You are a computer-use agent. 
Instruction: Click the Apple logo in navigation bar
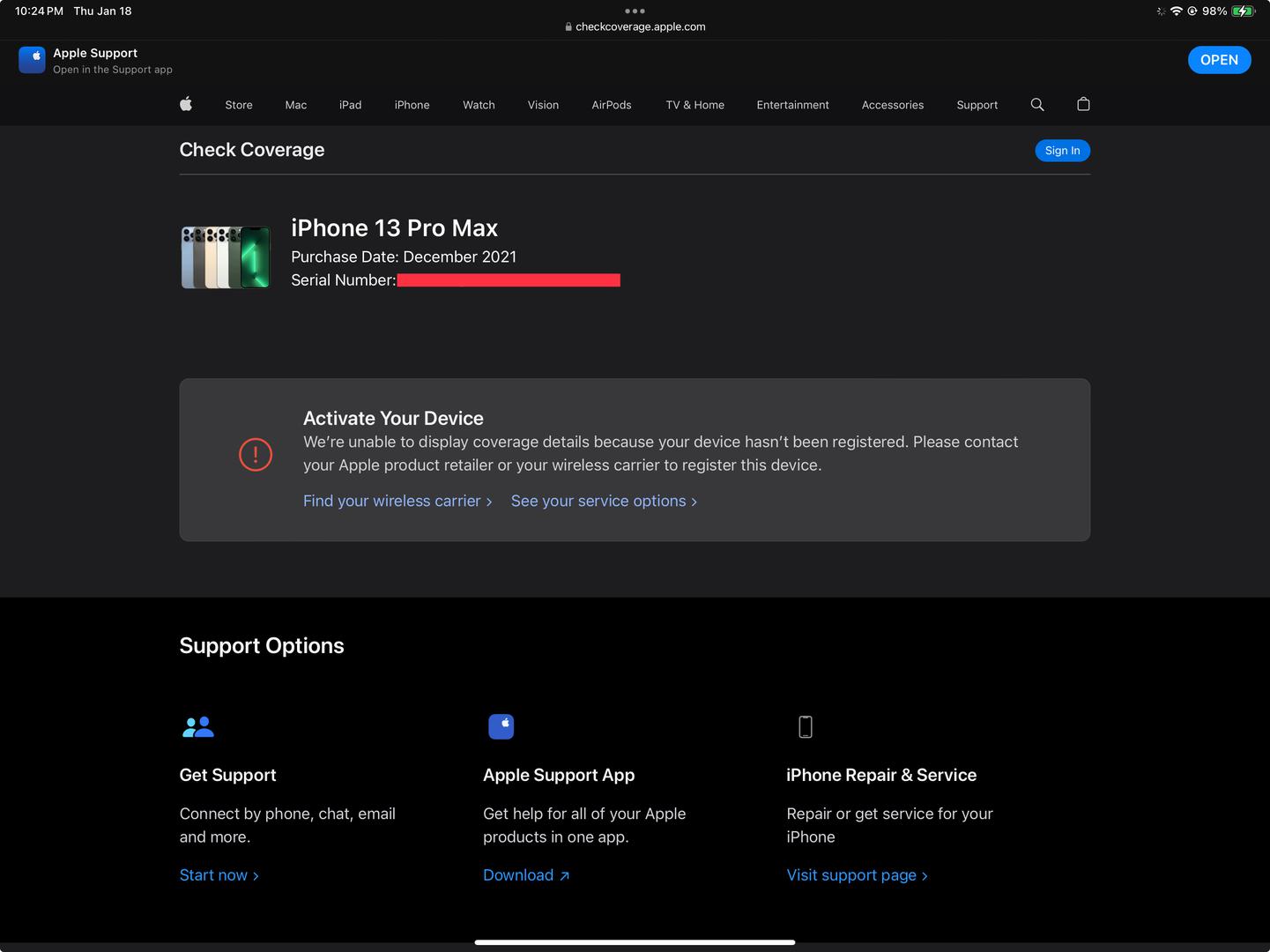(186, 104)
